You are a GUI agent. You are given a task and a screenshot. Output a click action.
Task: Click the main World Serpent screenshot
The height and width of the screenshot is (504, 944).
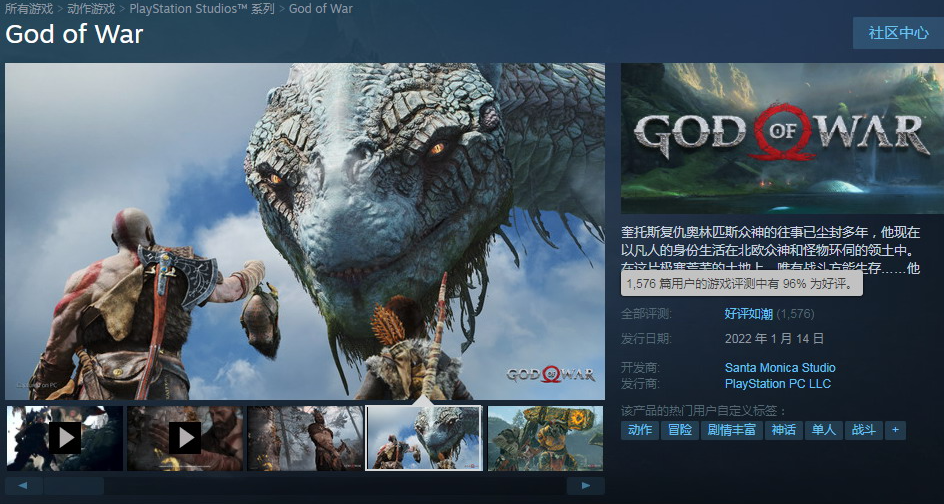[305, 231]
